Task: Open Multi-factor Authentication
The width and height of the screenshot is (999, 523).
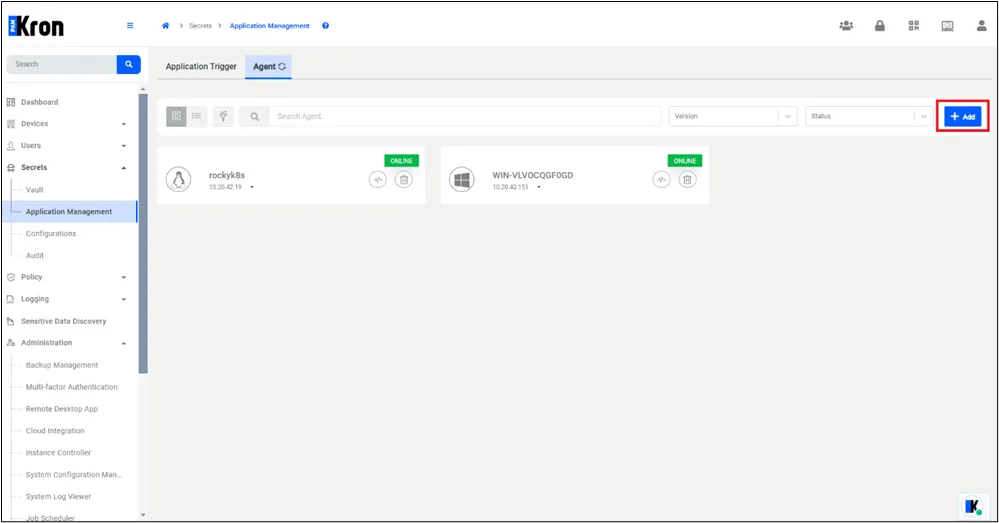Action: 71,387
